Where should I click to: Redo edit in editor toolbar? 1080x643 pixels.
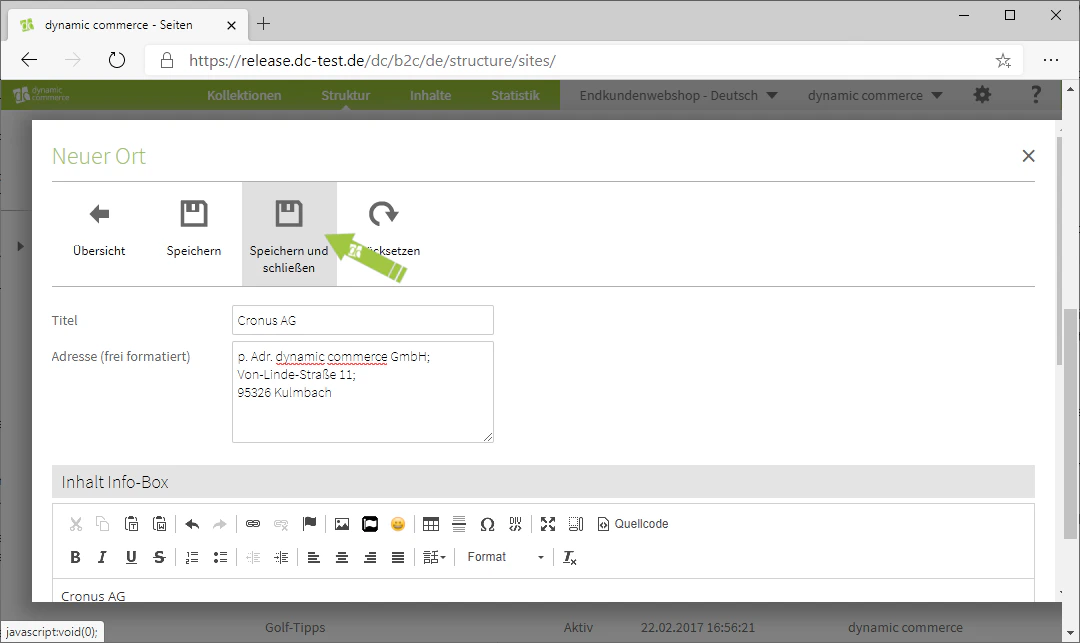point(220,524)
